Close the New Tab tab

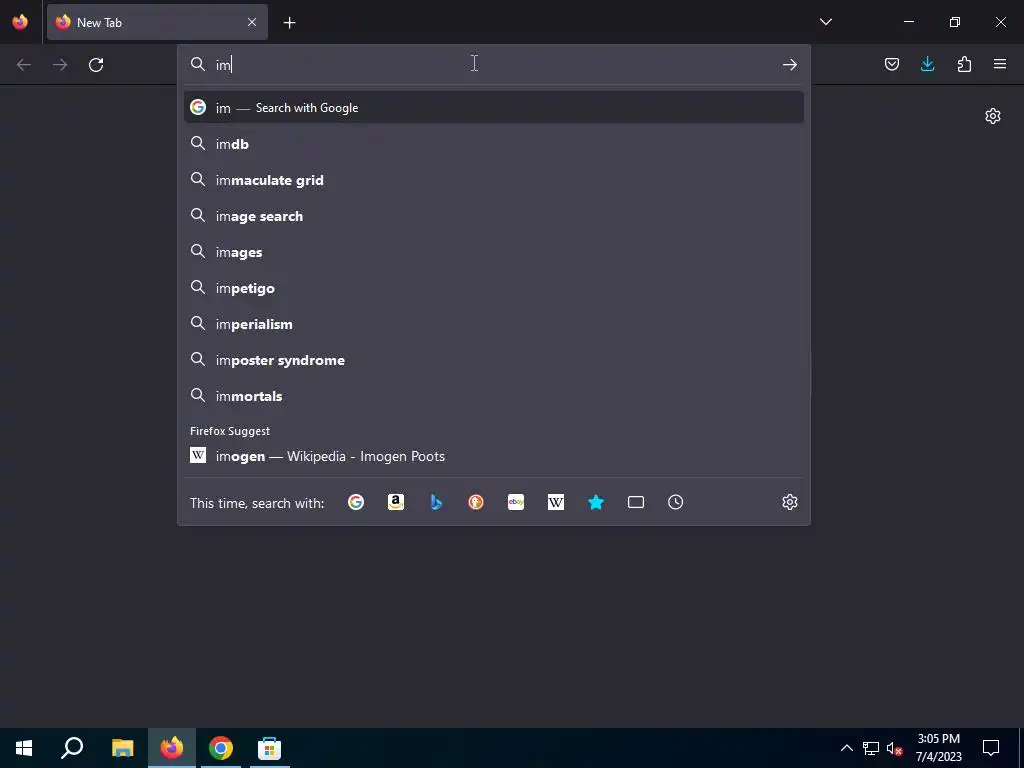[252, 22]
